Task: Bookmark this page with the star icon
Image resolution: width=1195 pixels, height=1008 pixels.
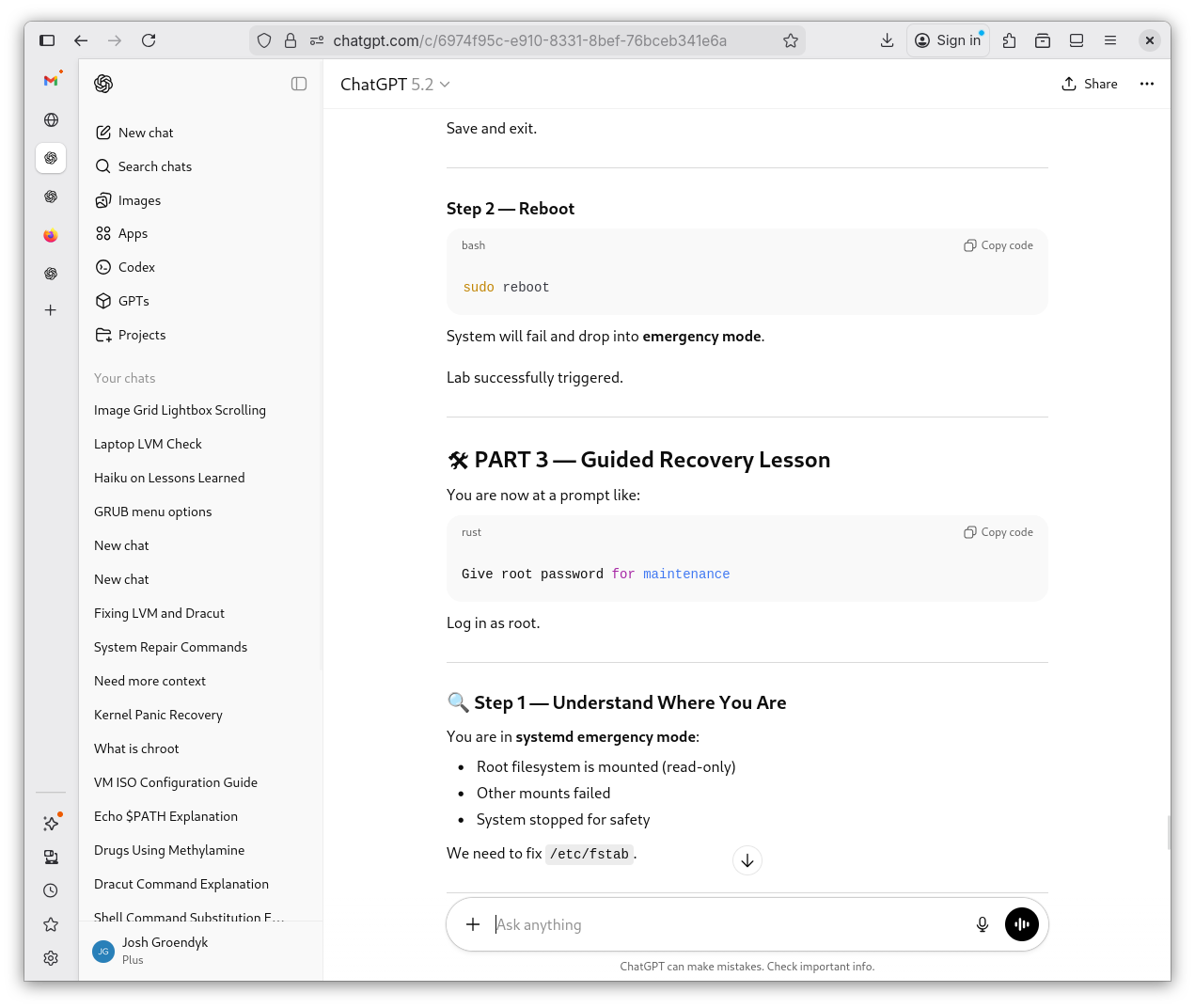Action: [791, 40]
